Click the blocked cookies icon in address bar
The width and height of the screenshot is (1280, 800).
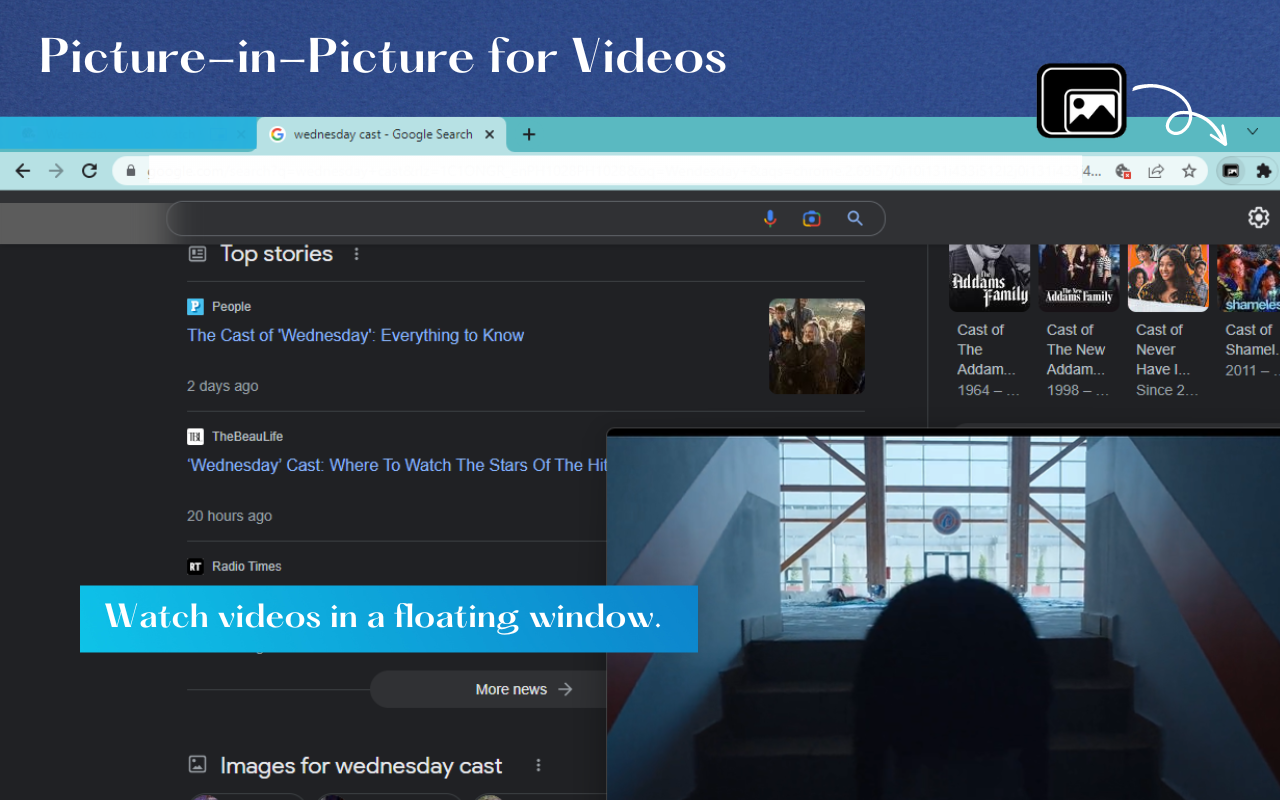click(x=1123, y=171)
